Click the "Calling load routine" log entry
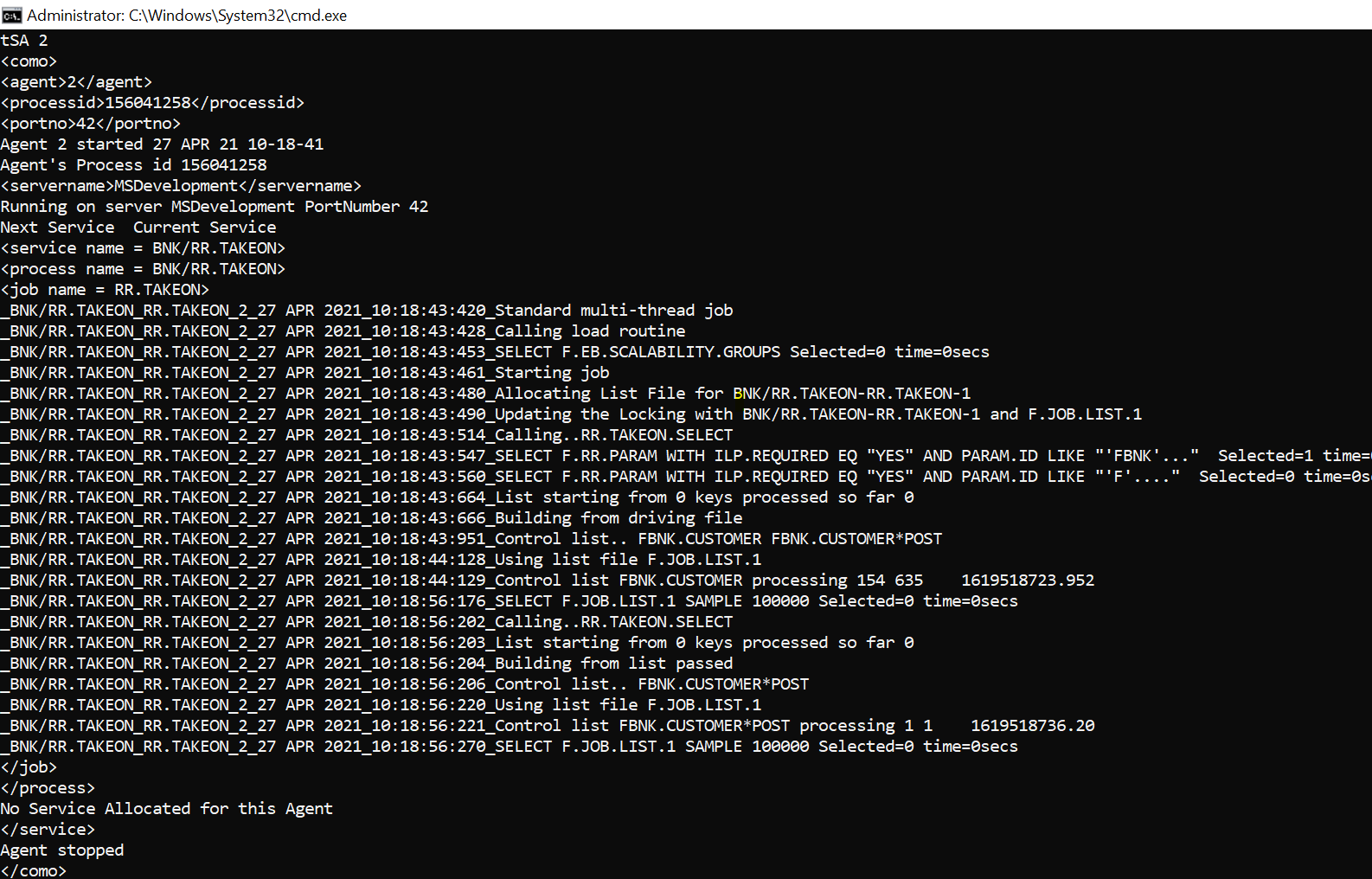This screenshot has height=879, width=1372. point(343,331)
